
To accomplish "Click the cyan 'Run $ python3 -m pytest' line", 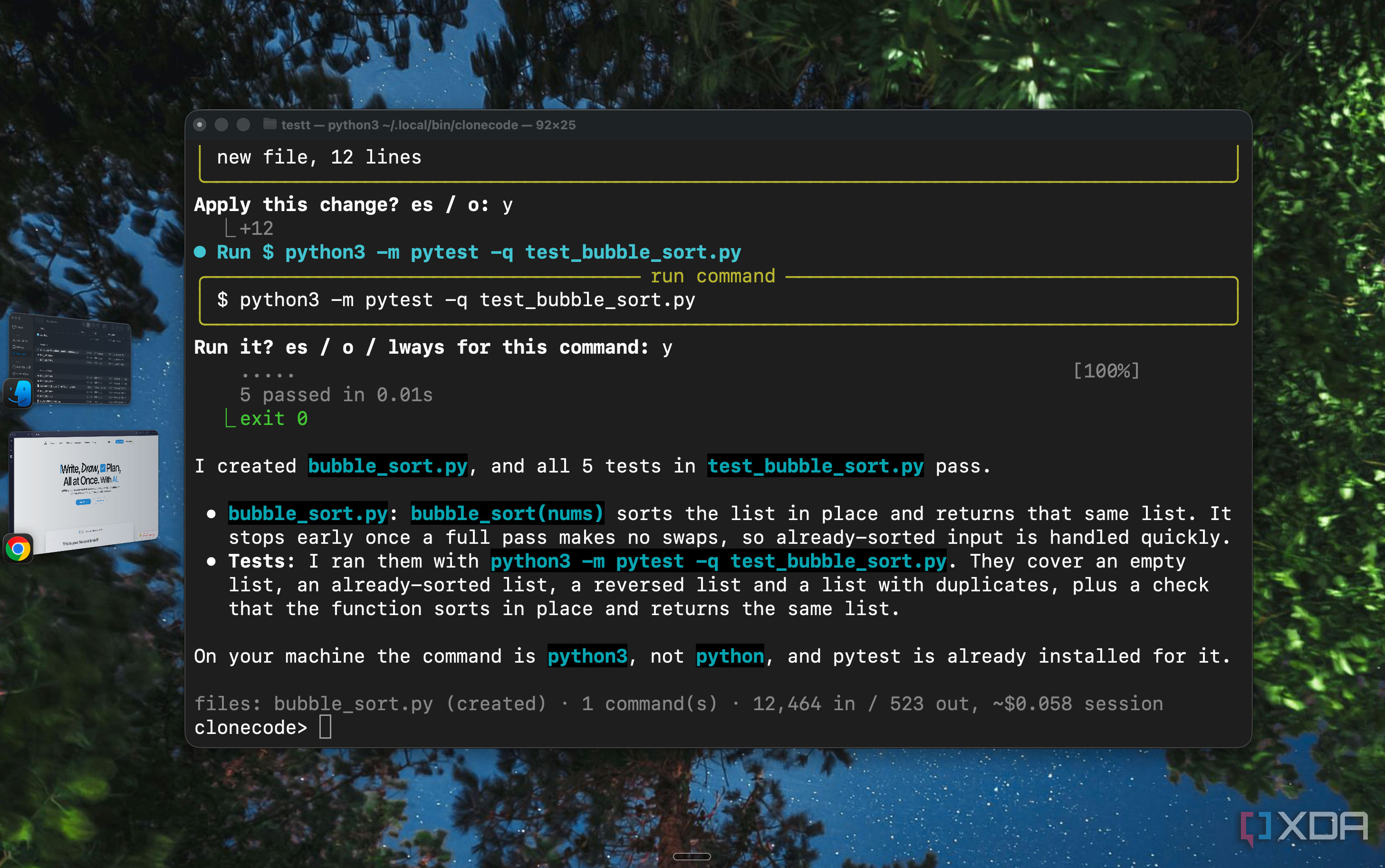I will click(x=479, y=252).
